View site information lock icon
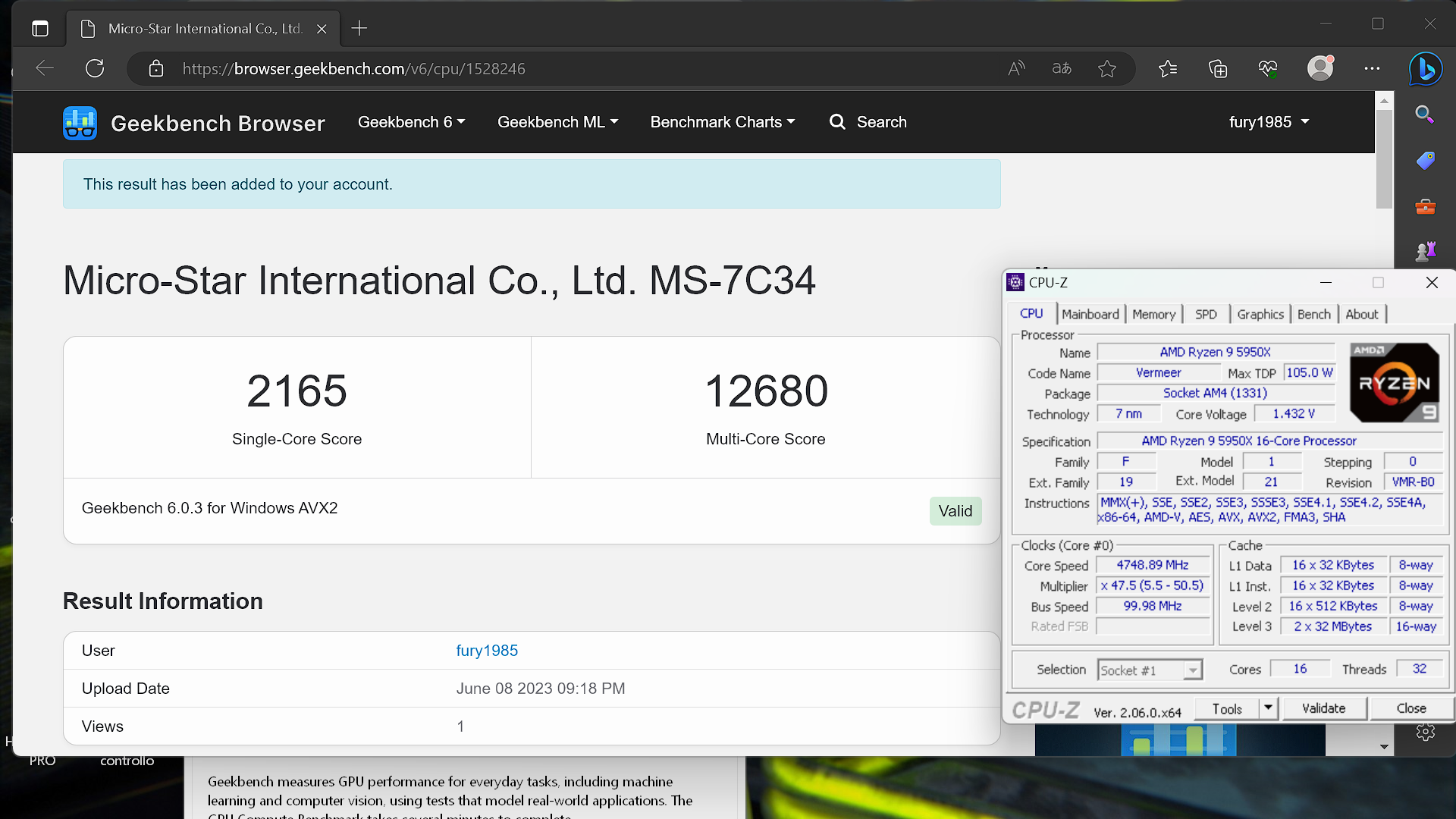Viewport: 1456px width, 819px height. click(156, 69)
